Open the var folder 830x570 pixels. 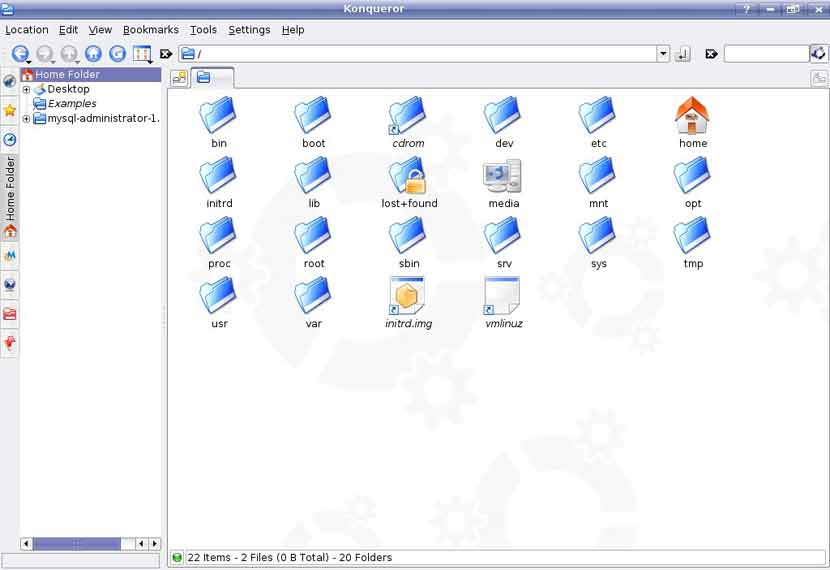[x=313, y=303]
